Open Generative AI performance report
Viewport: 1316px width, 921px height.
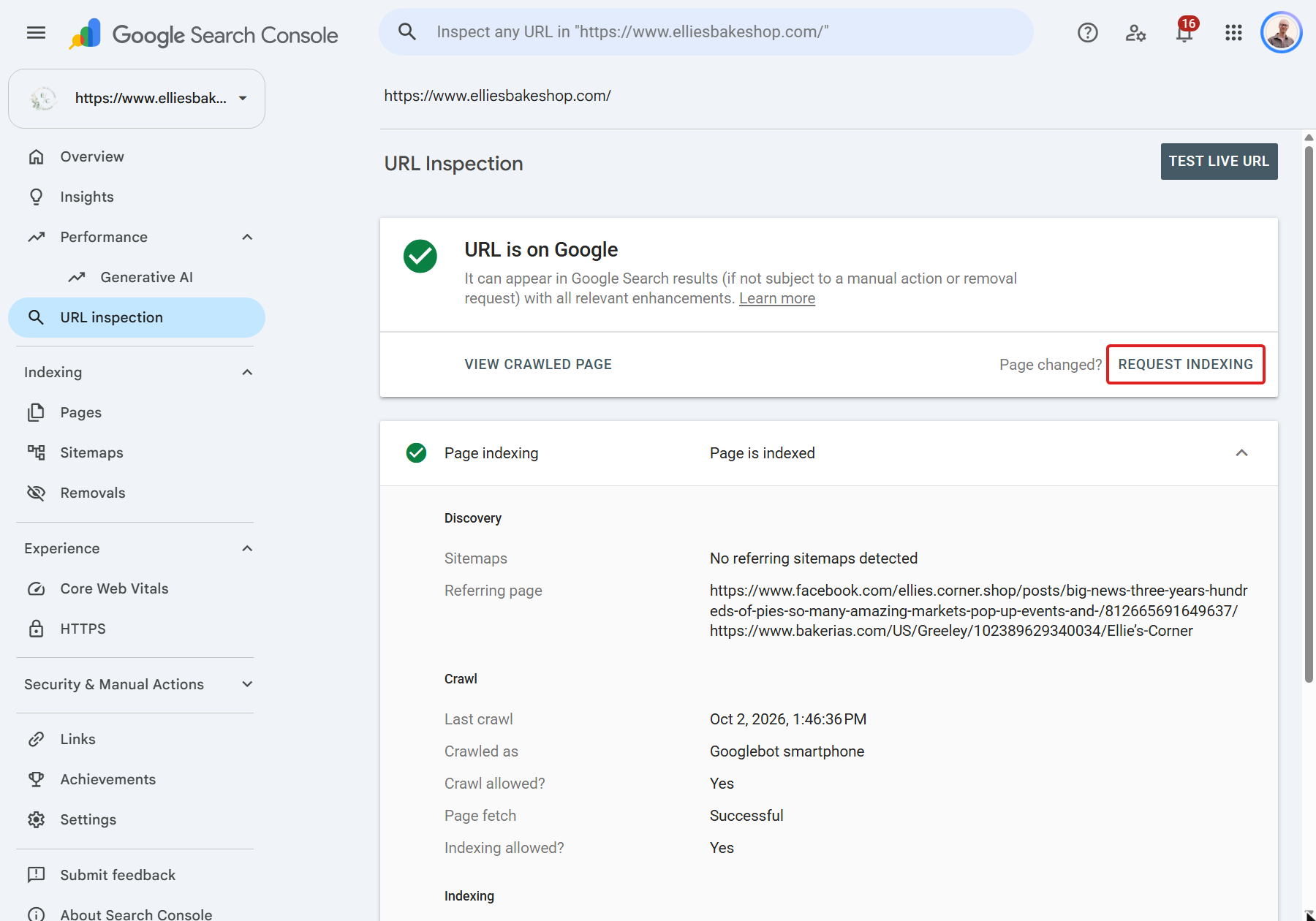[x=137, y=277]
